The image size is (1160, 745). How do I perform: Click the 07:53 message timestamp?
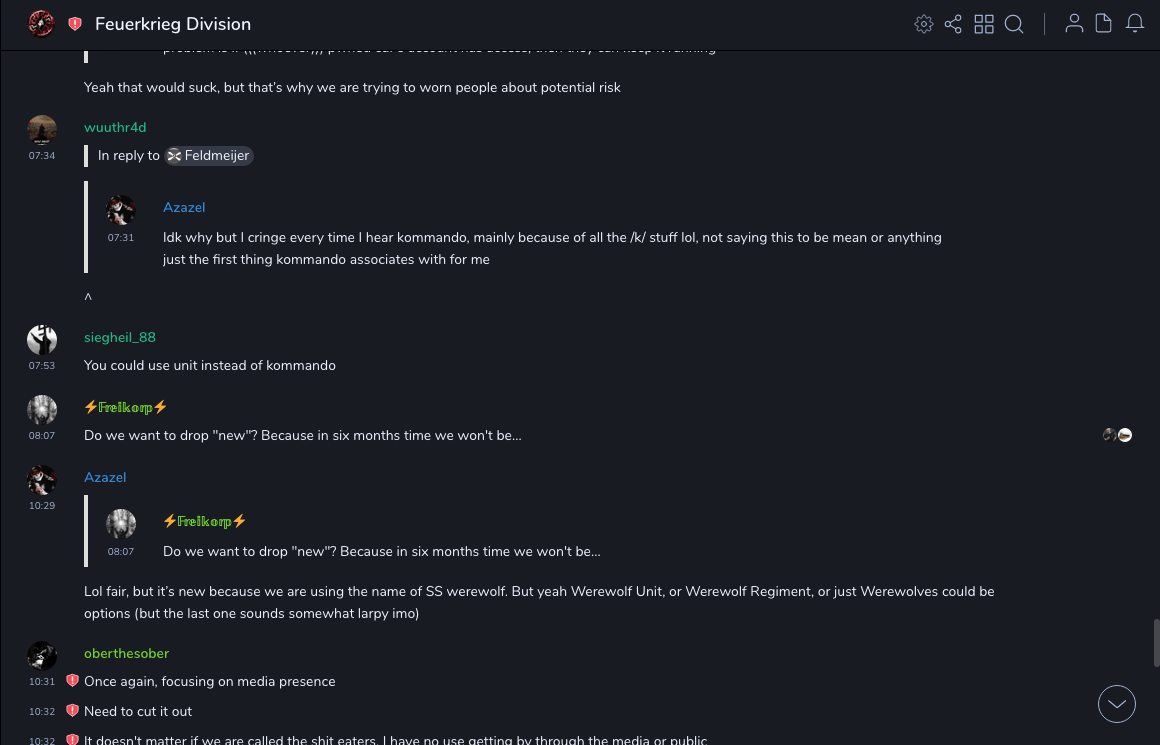click(x=42, y=366)
